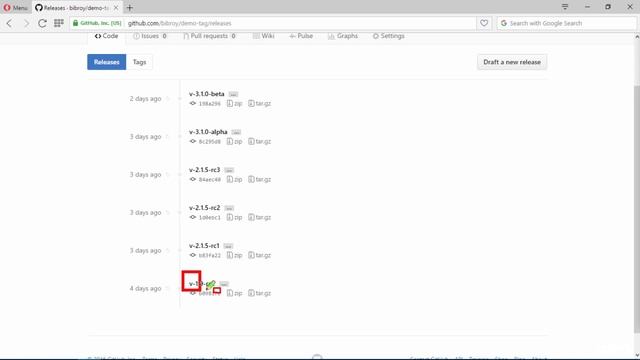Viewport: 640px width, 360px height.
Task: Open the v-2.1.5-rc3 commit hash
Action: (x=209, y=180)
